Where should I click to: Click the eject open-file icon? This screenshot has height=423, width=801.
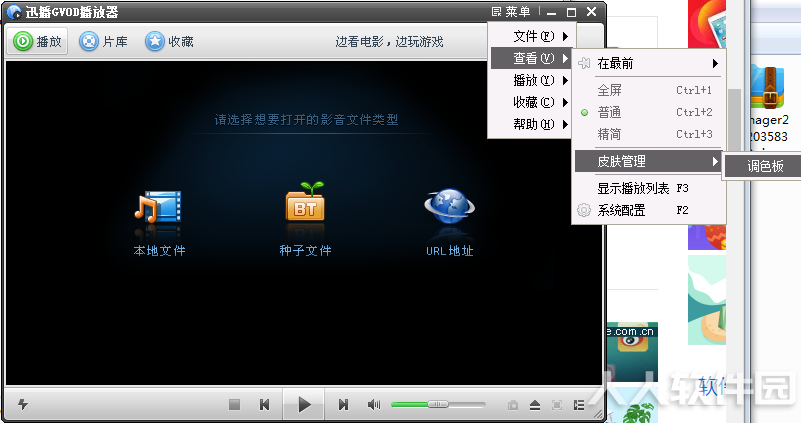(x=535, y=405)
